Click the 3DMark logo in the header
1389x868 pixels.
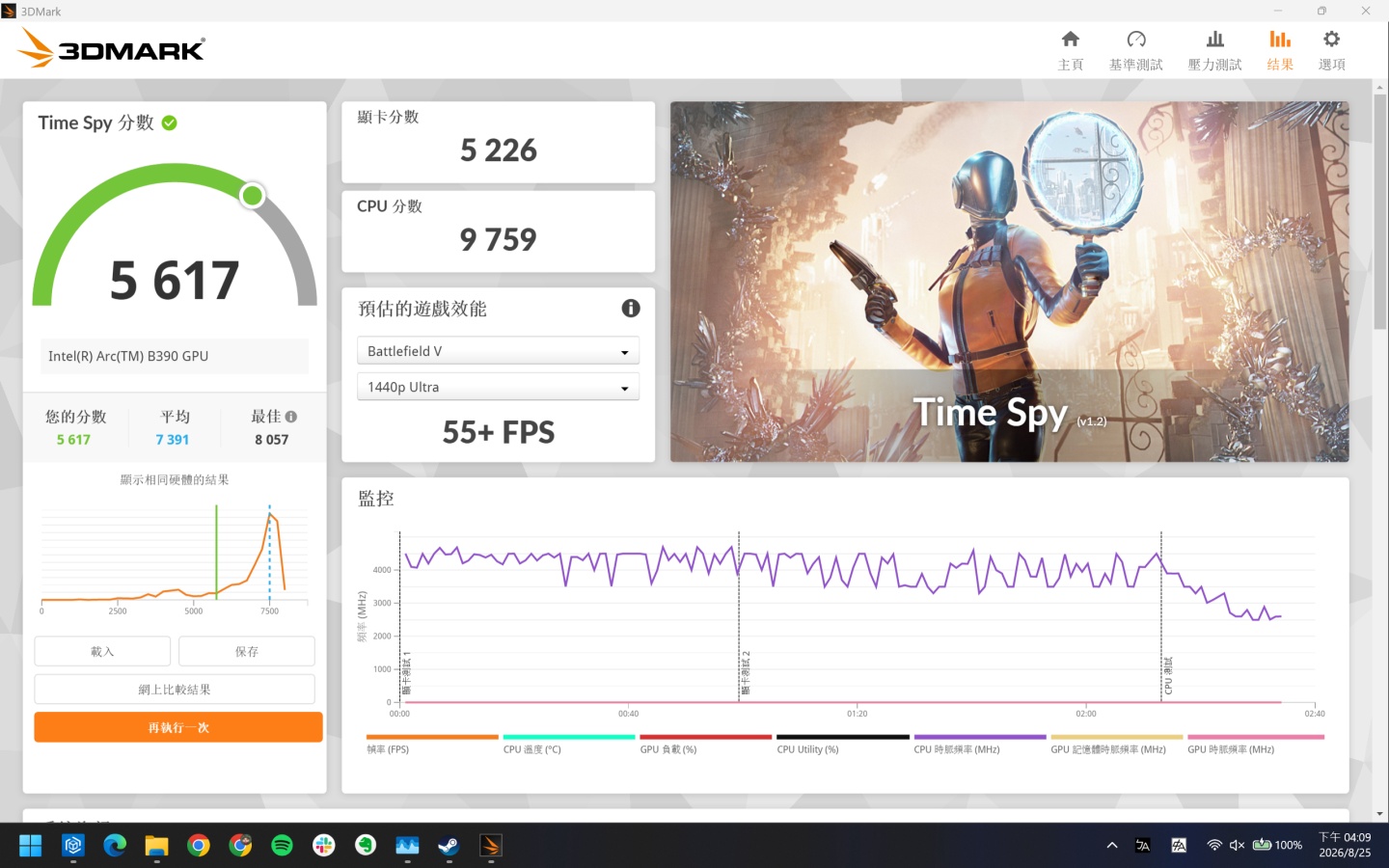[112, 48]
